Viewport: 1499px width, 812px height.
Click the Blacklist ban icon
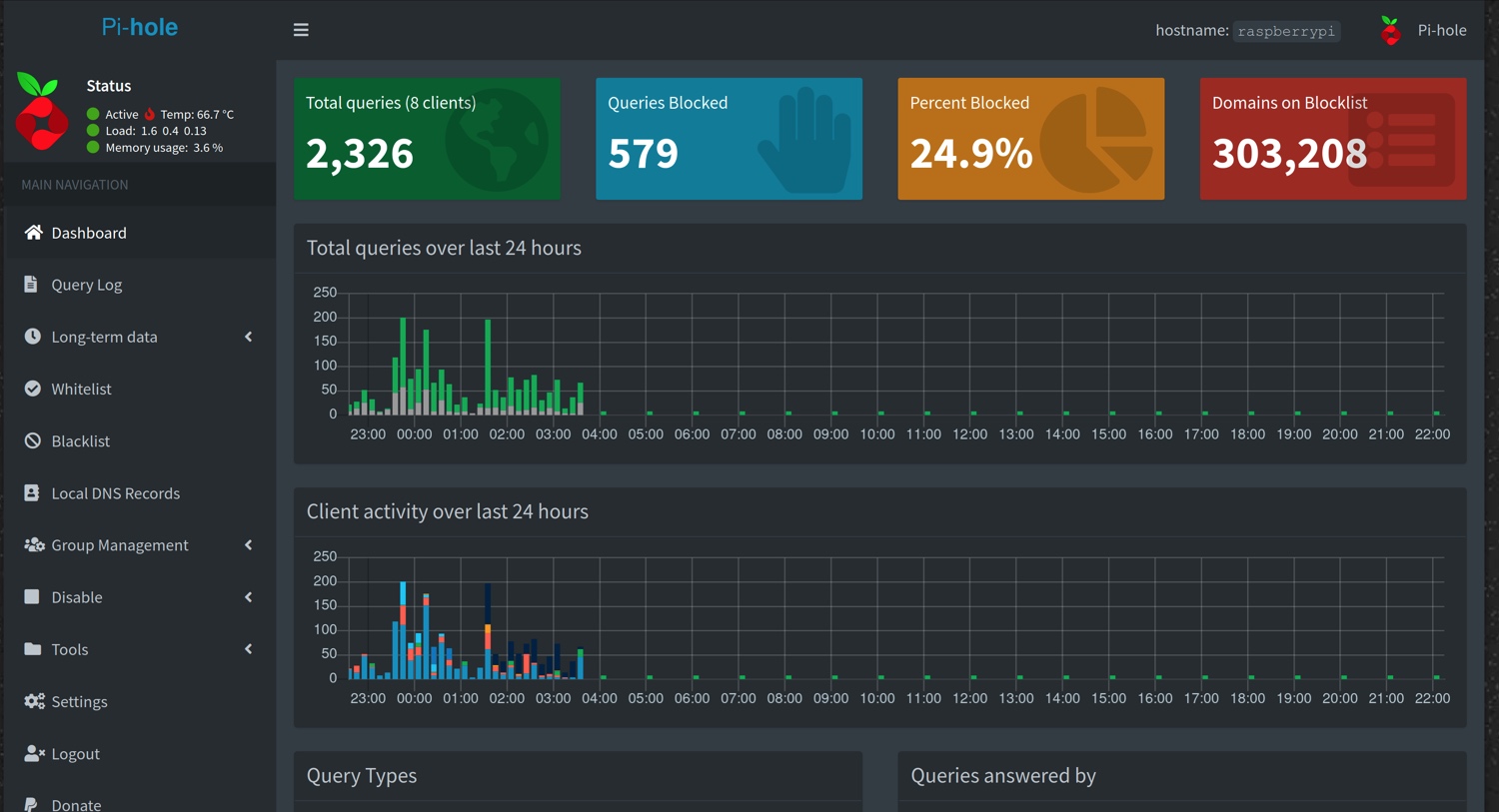(33, 440)
